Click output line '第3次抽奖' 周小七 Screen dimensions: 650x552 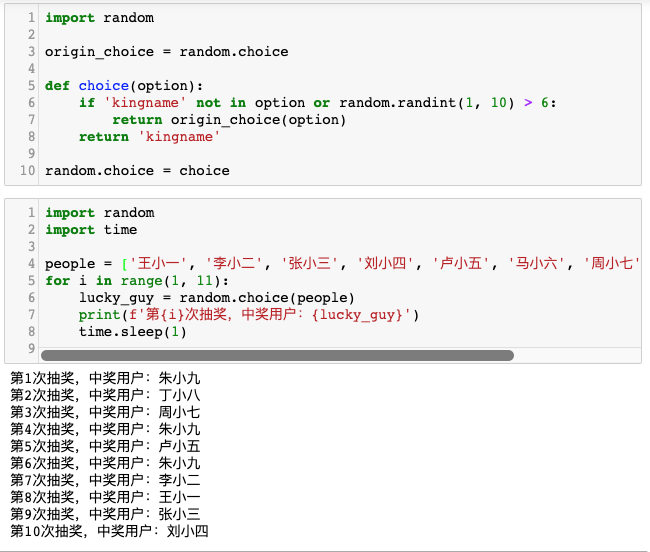(105, 412)
